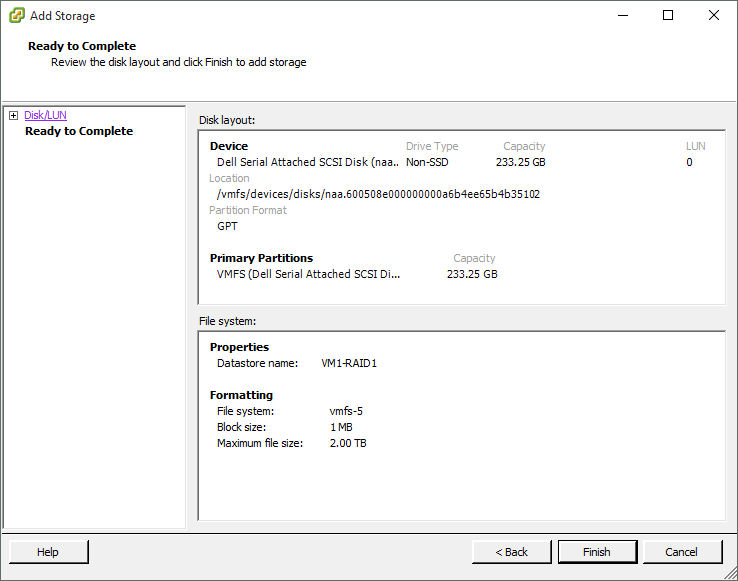Cancel the Add Storage wizard

pos(681,552)
